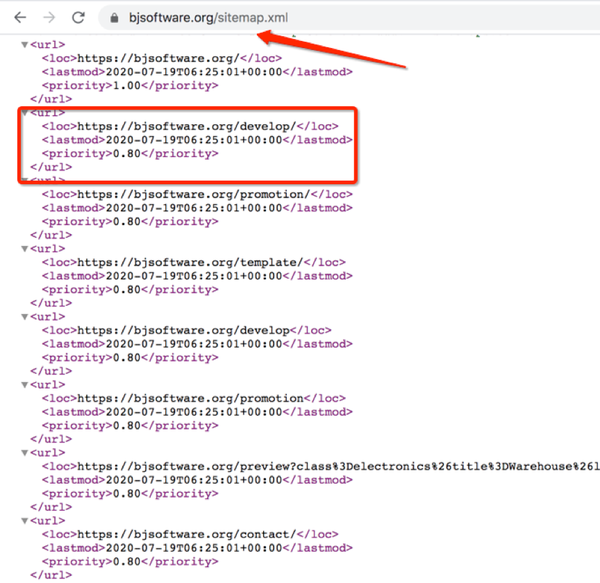
Task: Collapse the url node for the preview?class location
Action: point(24,453)
